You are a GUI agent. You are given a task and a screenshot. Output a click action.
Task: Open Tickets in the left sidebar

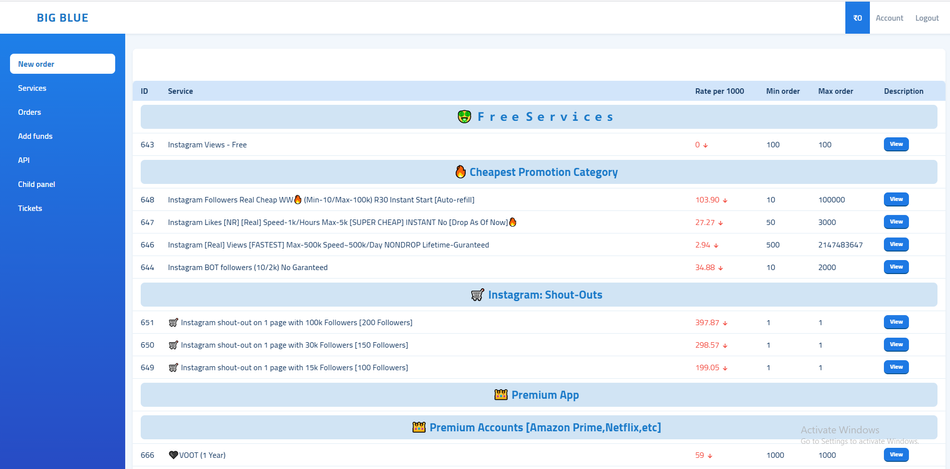[x=30, y=208]
